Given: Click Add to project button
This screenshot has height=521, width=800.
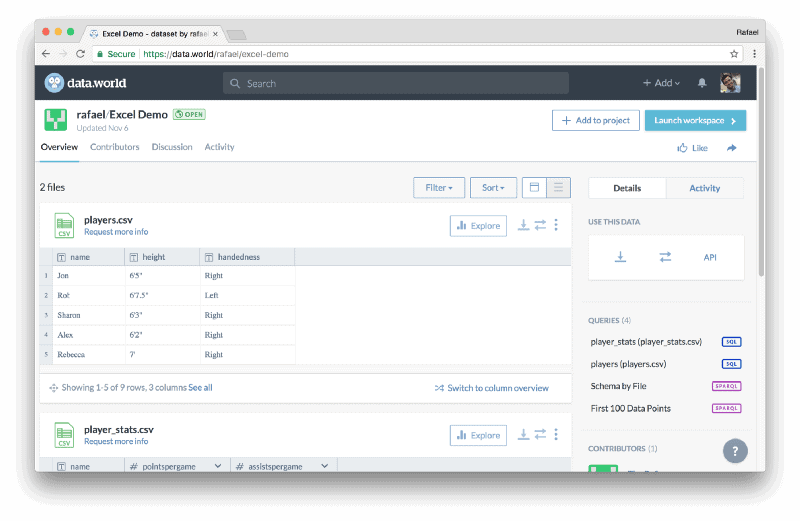Looking at the screenshot, I should [x=595, y=120].
